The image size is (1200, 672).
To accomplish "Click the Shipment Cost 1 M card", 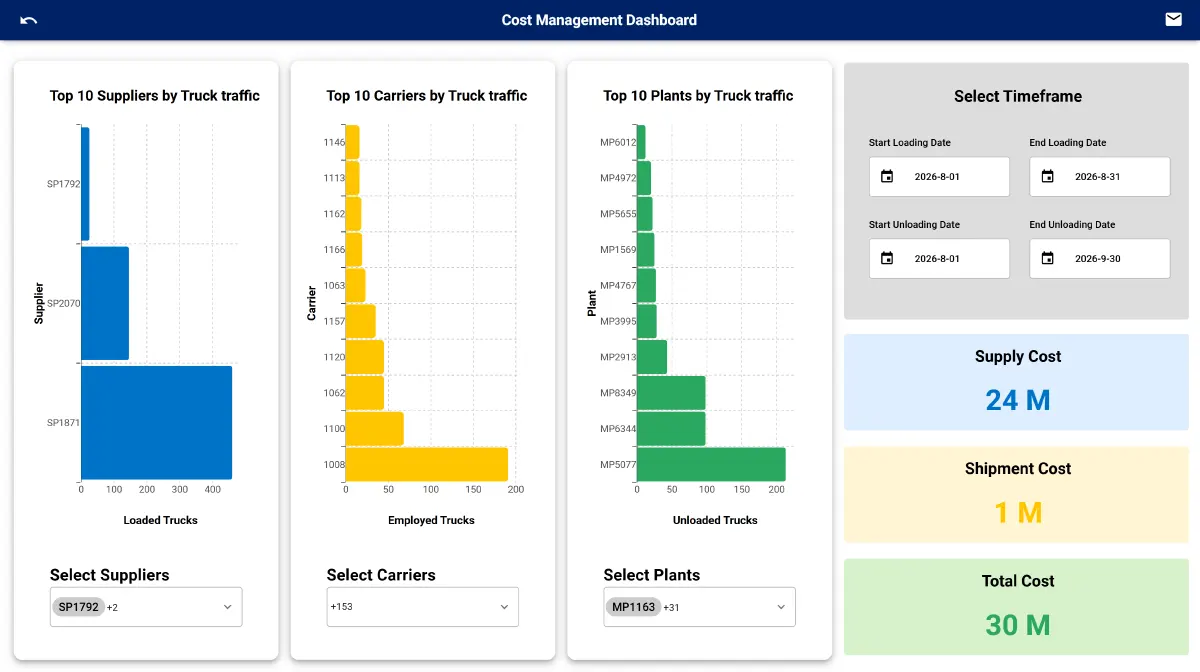I will pyautogui.click(x=1016, y=494).
